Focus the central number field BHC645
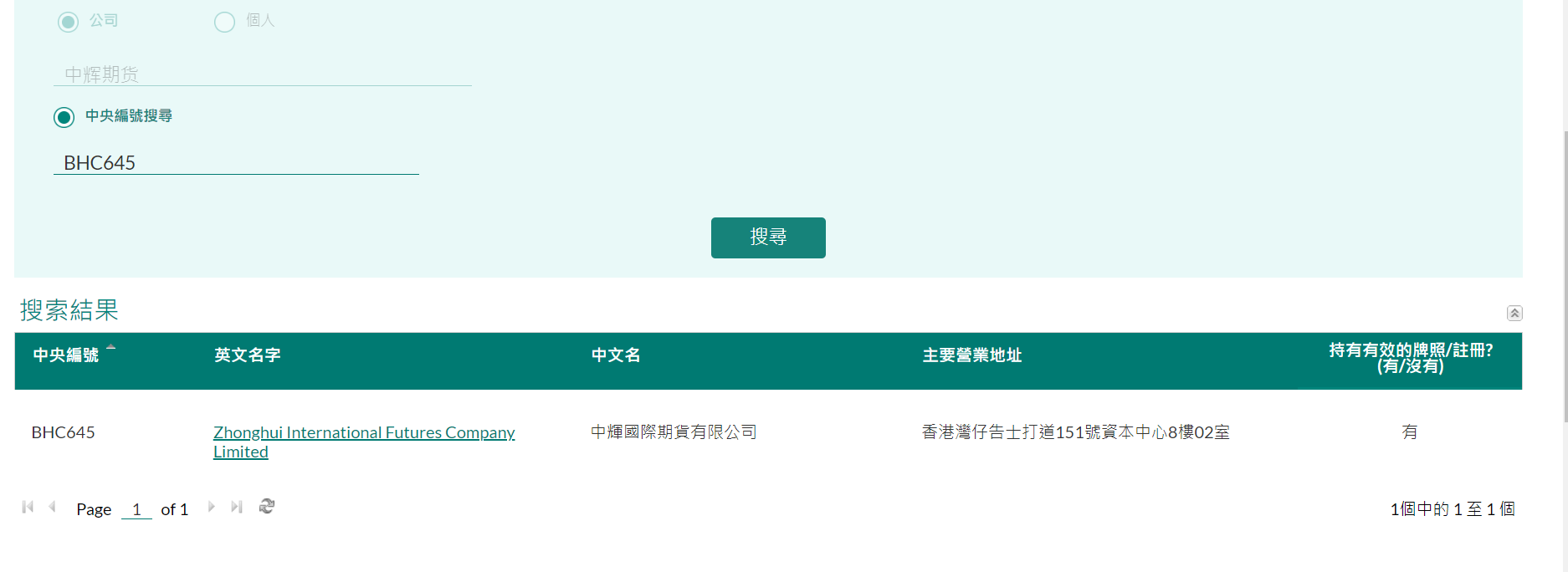Viewport: 1568px width, 572px height. pos(236,162)
